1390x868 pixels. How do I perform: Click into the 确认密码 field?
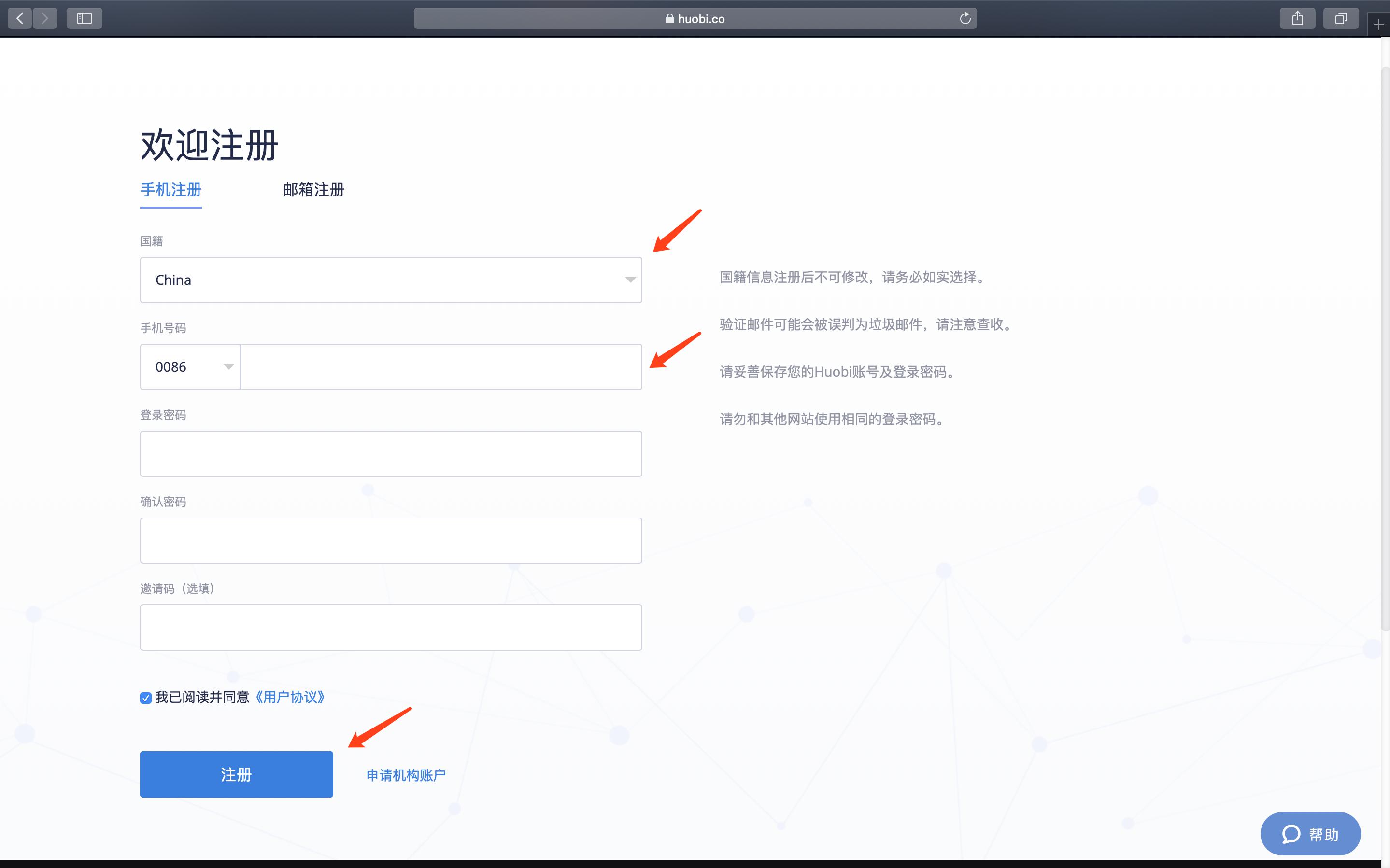[391, 540]
